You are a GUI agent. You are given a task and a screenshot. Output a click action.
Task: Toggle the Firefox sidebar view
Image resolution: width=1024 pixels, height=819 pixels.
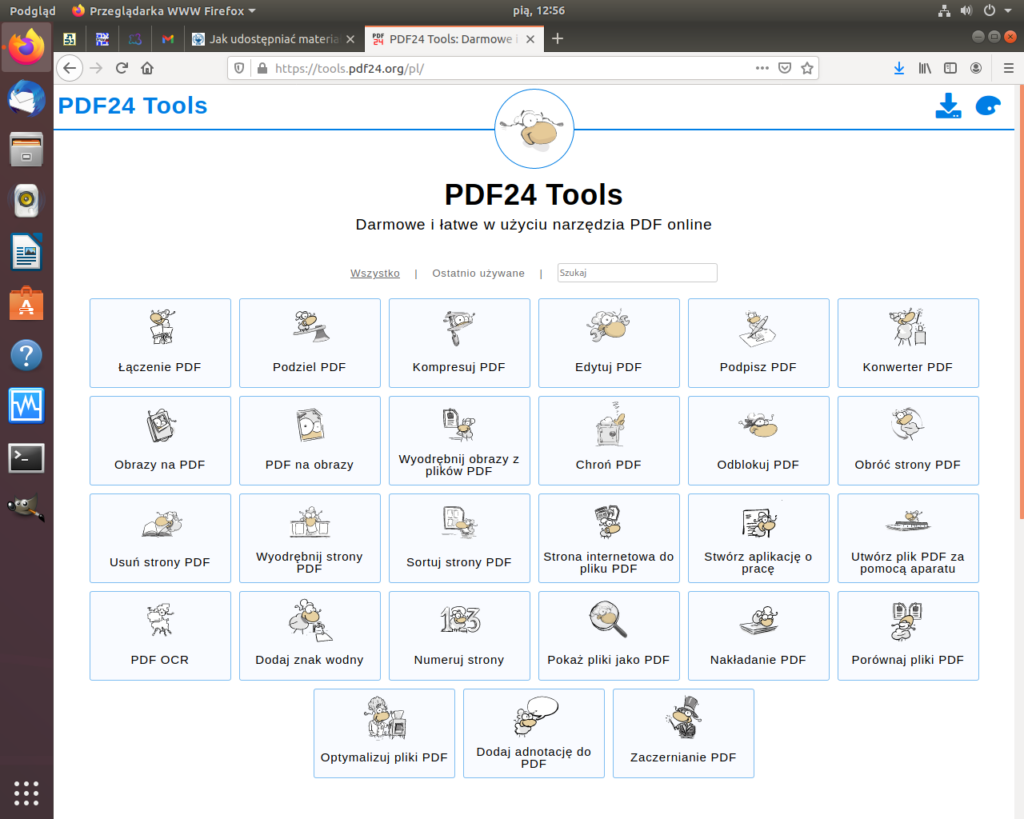(950, 68)
